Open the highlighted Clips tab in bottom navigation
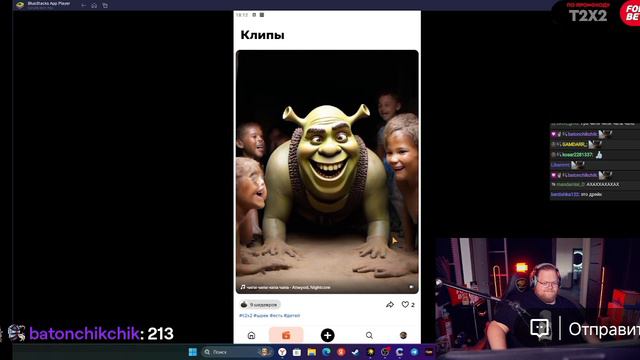Image resolution: width=640 pixels, height=360 pixels. [x=286, y=335]
